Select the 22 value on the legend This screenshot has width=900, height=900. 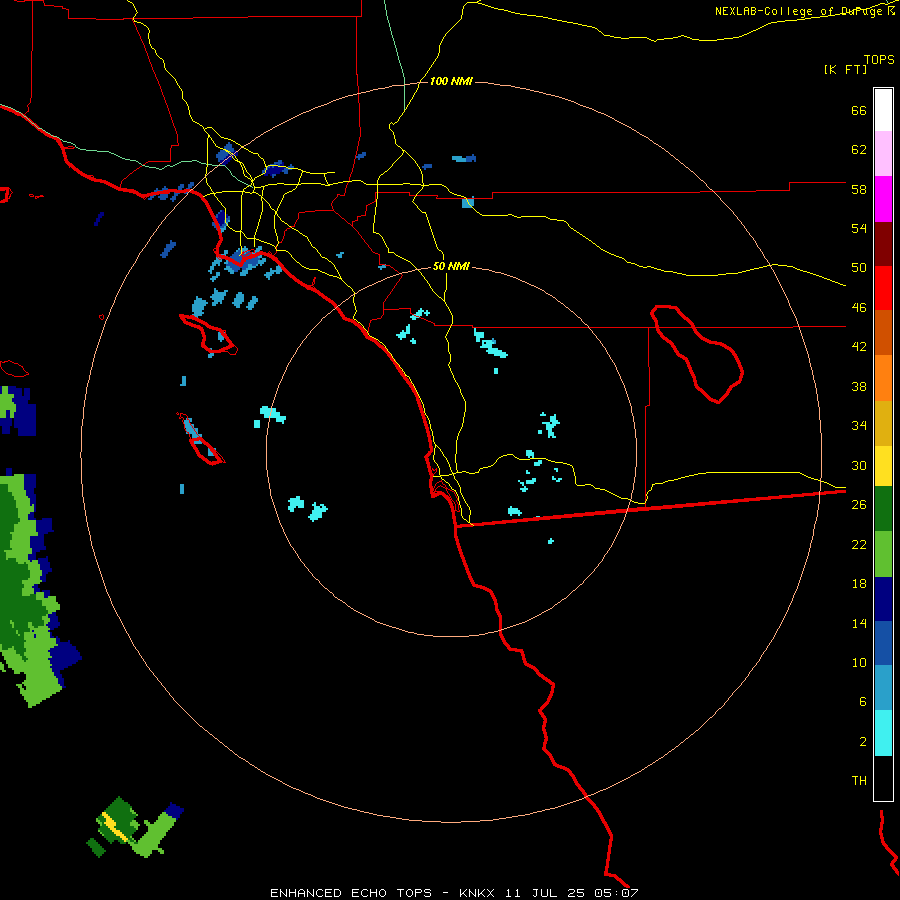pos(859,544)
